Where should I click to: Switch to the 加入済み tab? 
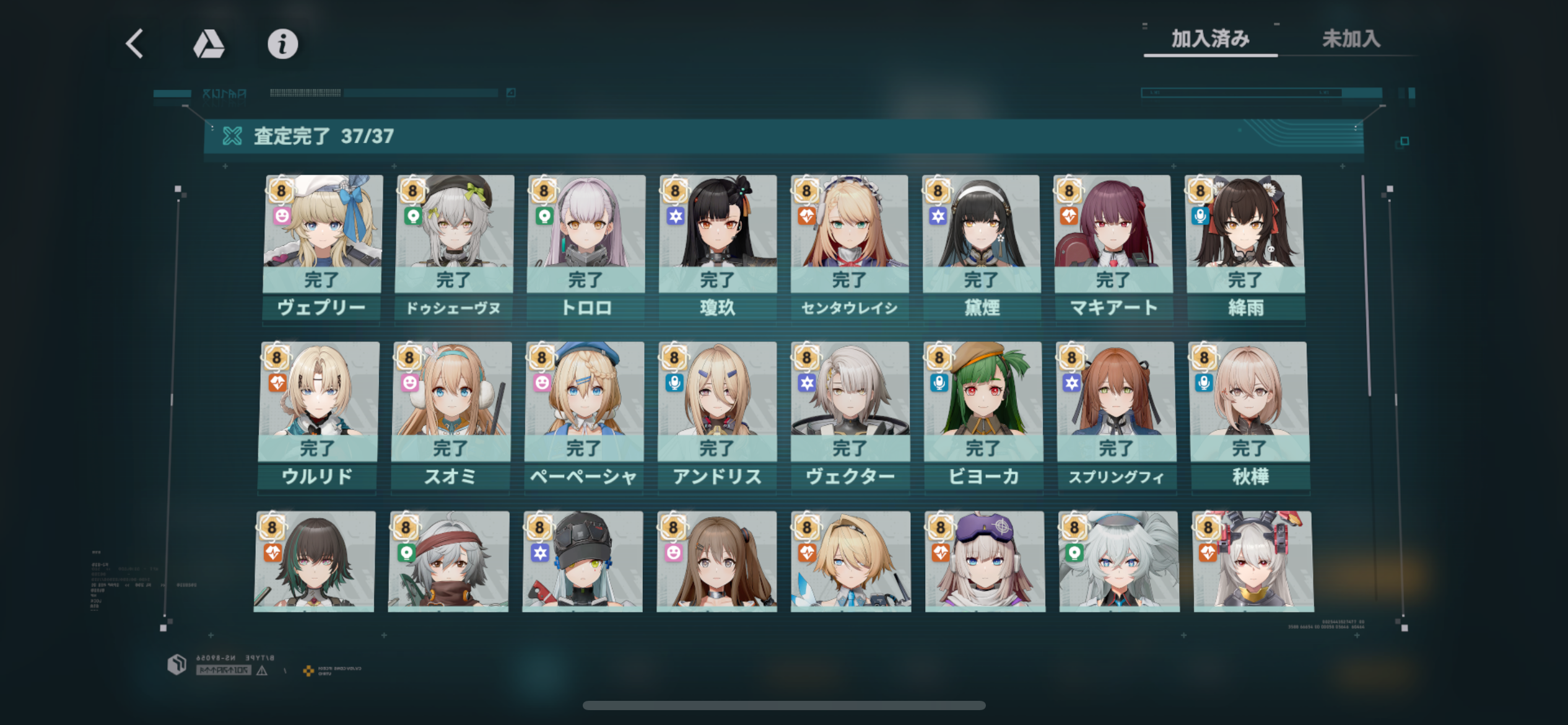(x=1210, y=39)
